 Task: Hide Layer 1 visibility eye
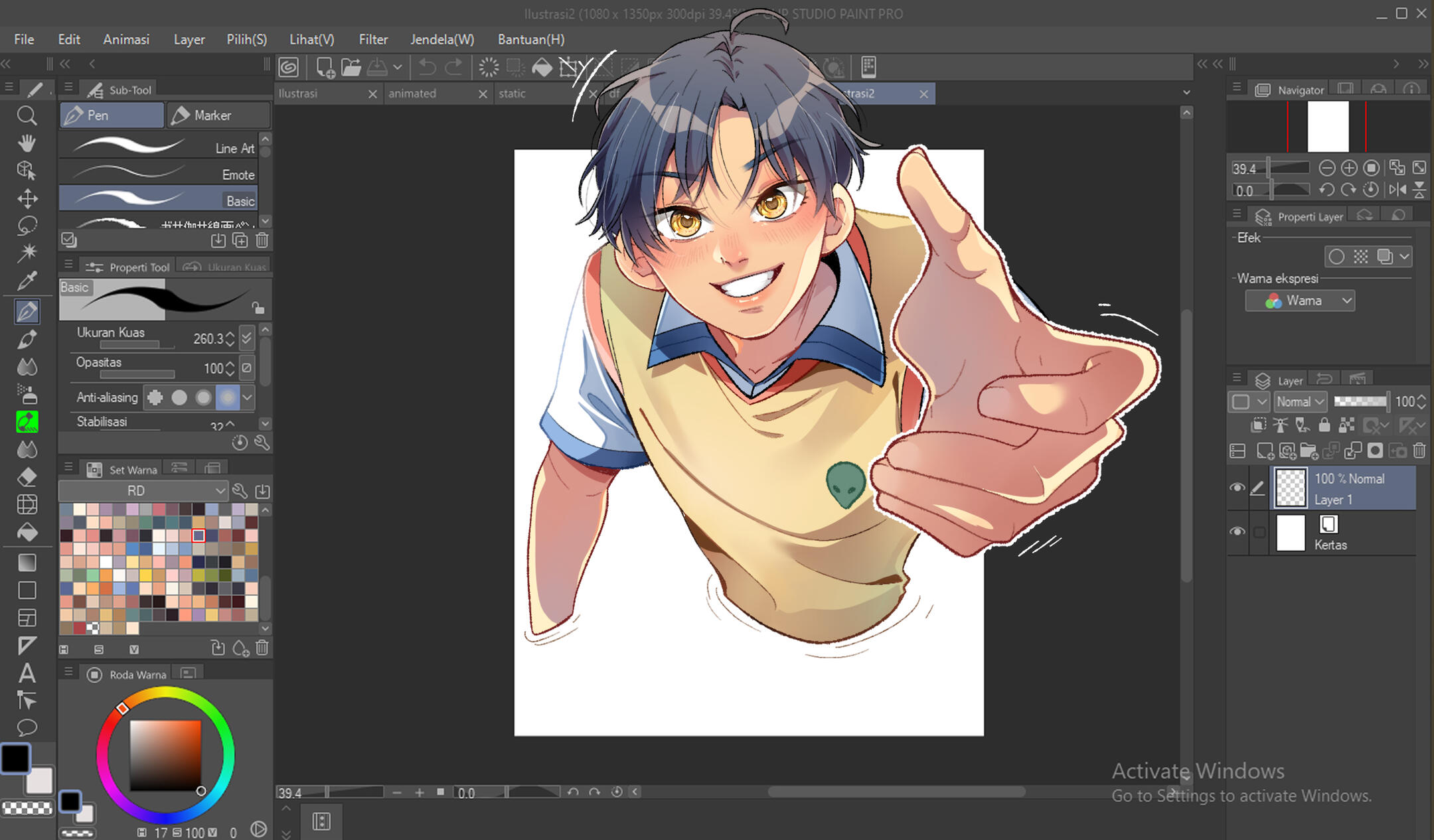1237,488
